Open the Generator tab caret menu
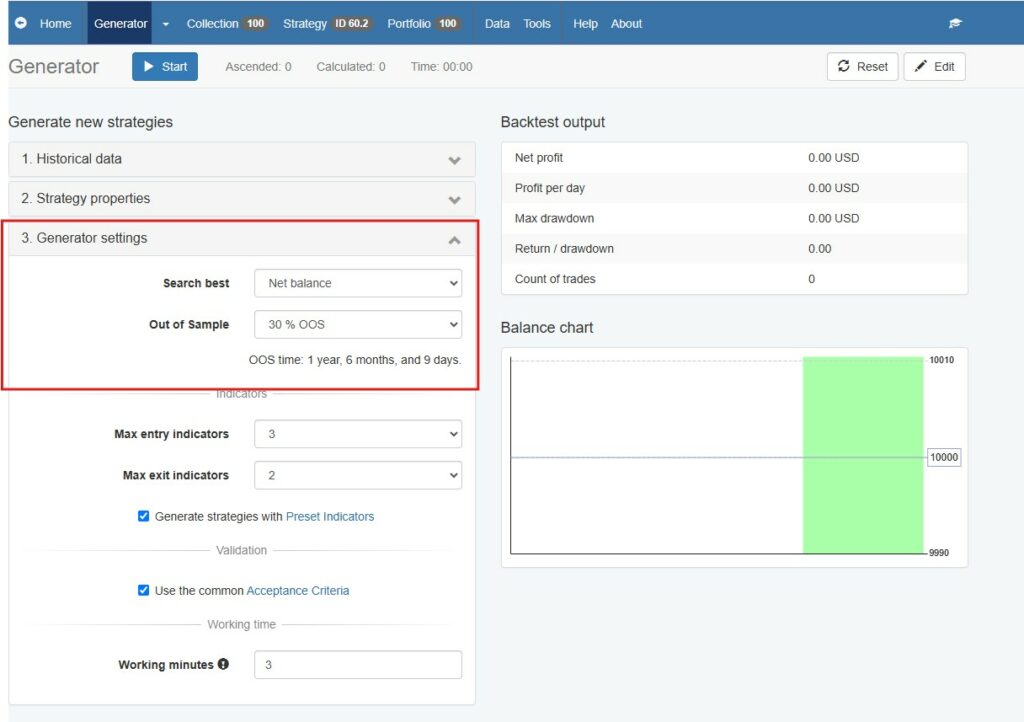The image size is (1024, 722). coord(165,23)
